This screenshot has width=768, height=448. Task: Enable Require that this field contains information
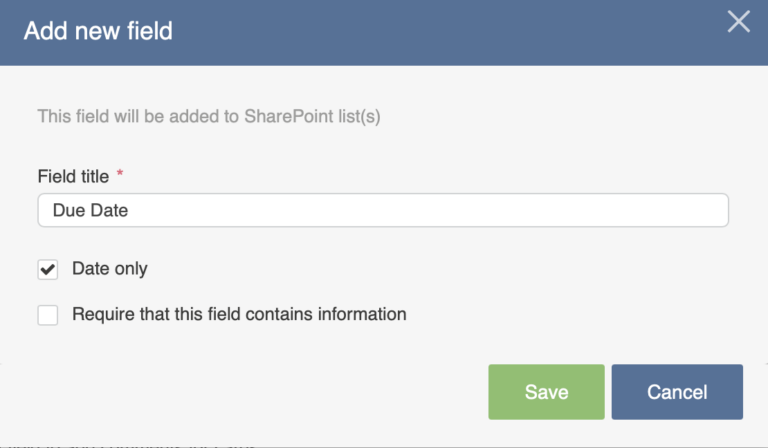(48, 315)
